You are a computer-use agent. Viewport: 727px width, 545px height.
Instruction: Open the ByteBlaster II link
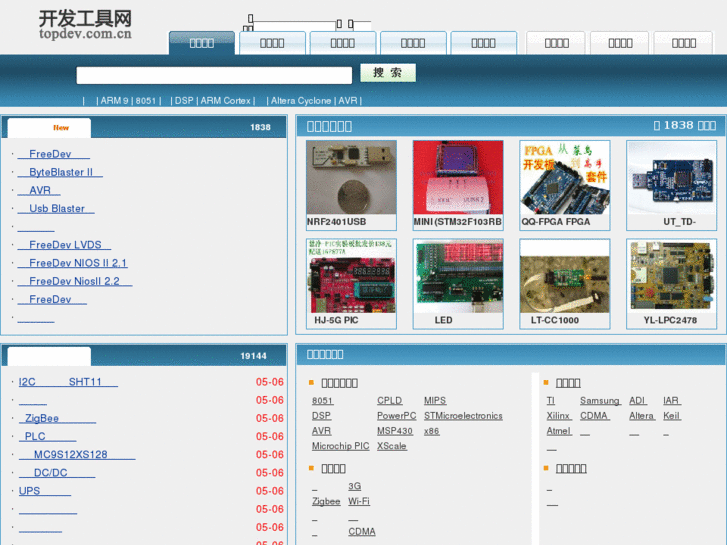[60, 172]
